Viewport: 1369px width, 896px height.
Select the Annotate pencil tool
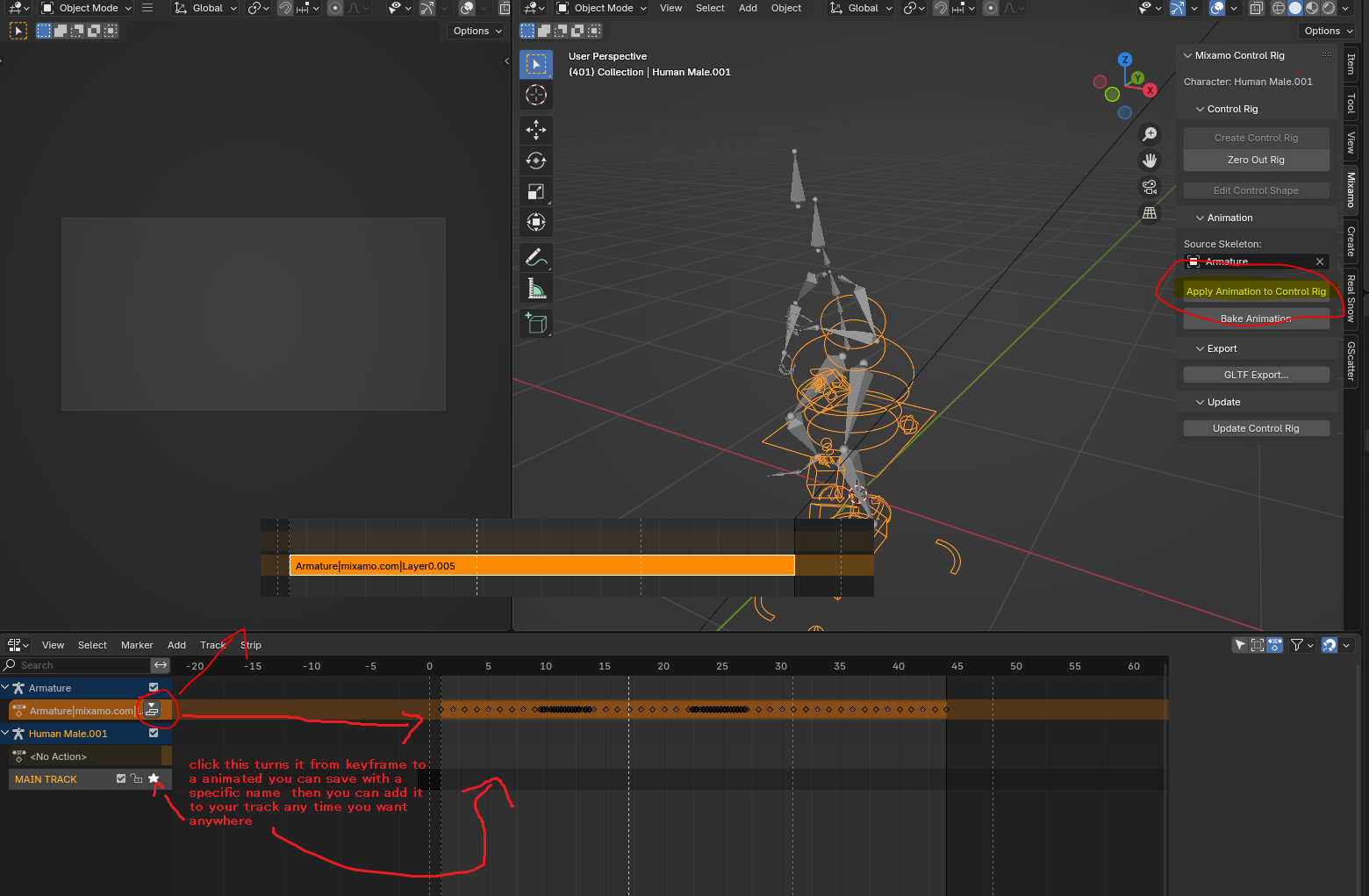[x=536, y=257]
